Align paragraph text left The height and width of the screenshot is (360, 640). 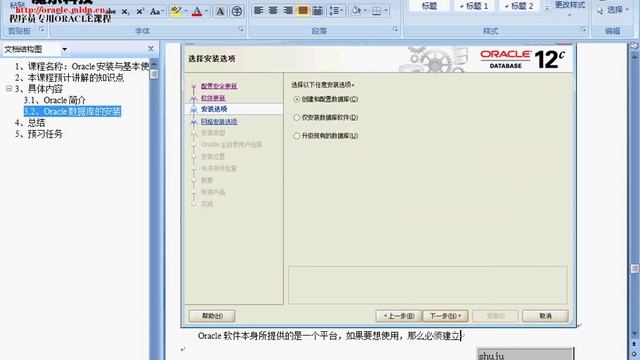258,11
